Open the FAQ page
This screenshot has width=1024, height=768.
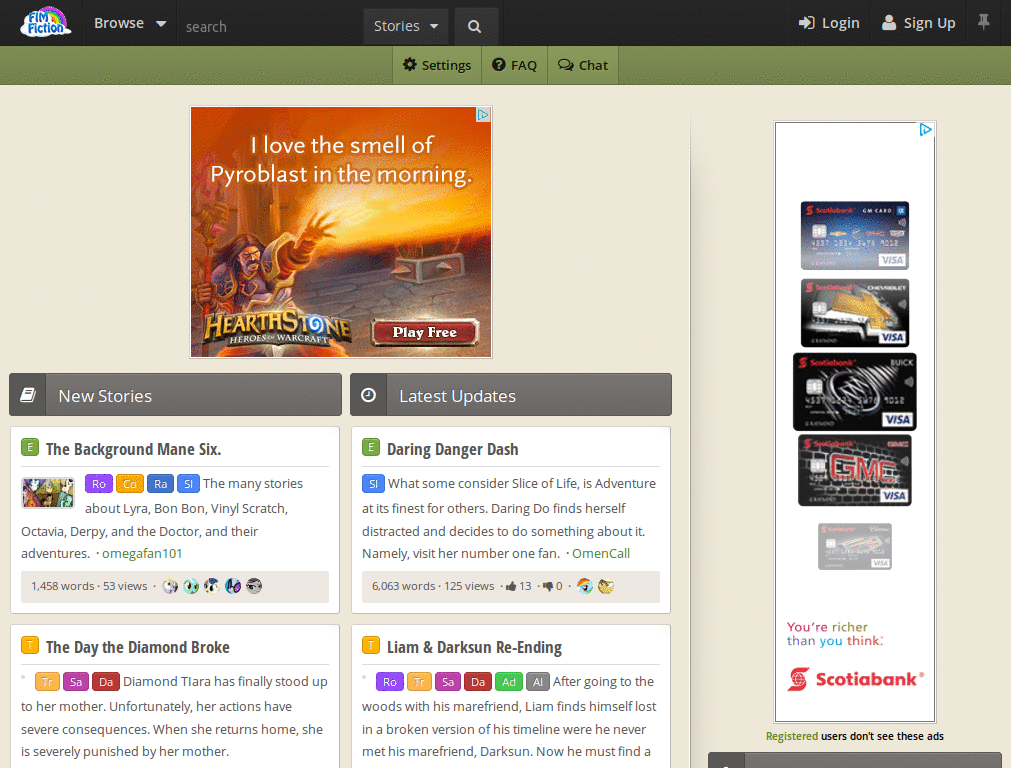click(515, 65)
